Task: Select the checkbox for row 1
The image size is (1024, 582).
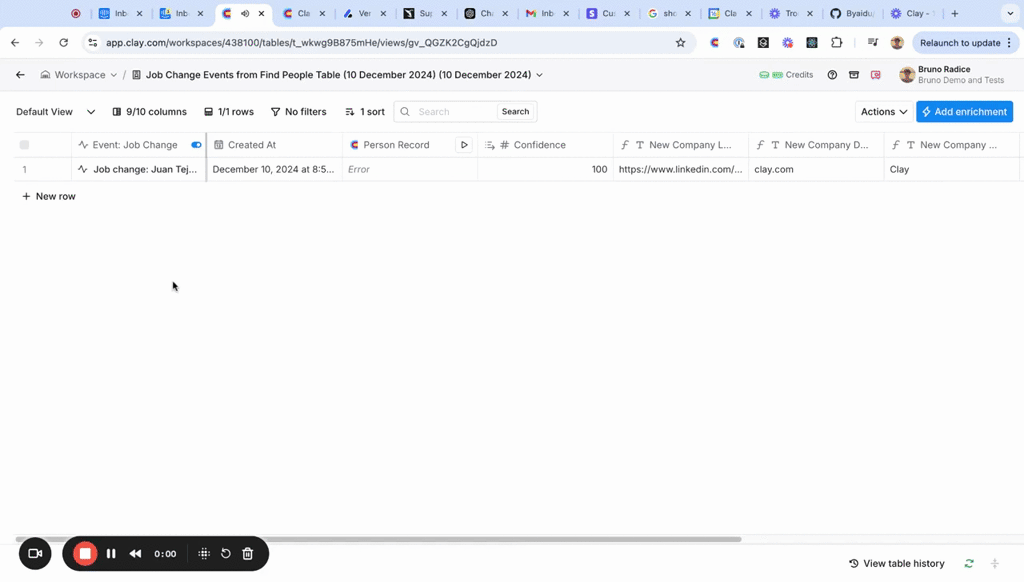Action: point(23,168)
